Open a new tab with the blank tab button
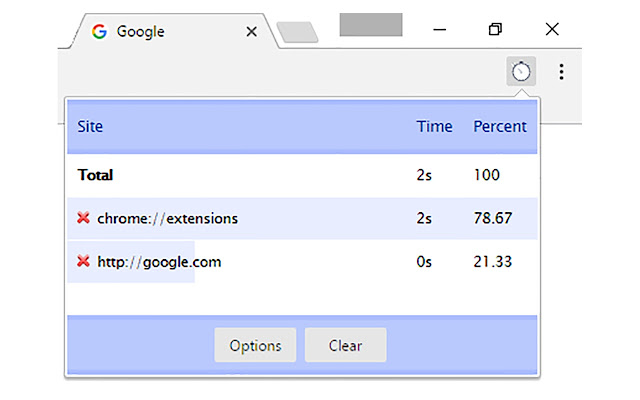 pos(297,33)
